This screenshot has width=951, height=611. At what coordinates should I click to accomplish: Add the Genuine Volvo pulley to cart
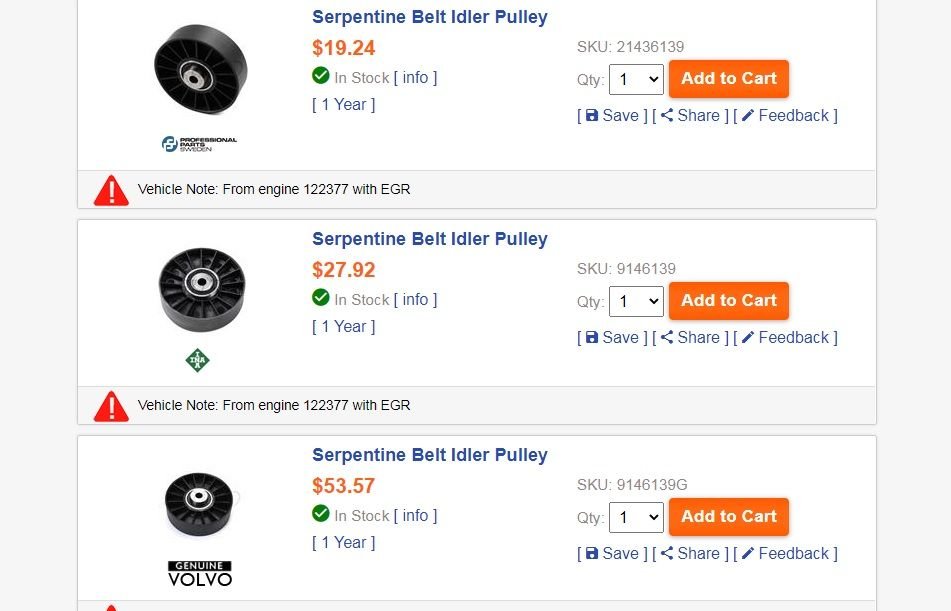tap(729, 517)
